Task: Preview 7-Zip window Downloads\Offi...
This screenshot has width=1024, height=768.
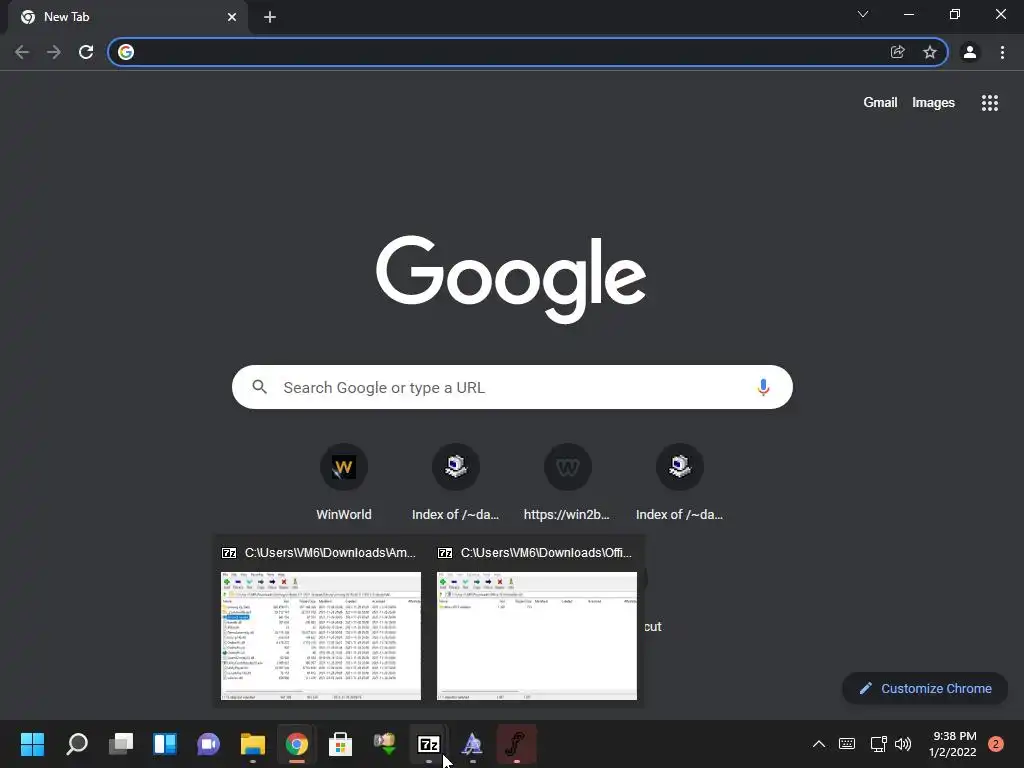Action: pyautogui.click(x=537, y=622)
